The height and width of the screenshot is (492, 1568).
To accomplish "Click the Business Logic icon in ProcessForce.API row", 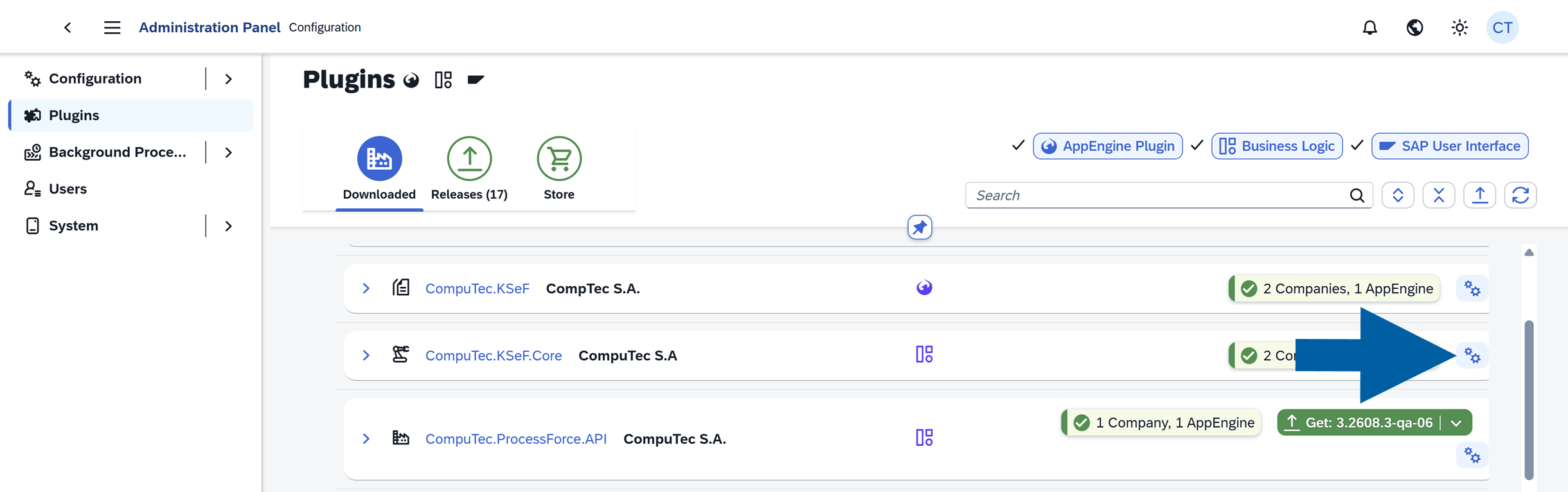I will pos(924,438).
